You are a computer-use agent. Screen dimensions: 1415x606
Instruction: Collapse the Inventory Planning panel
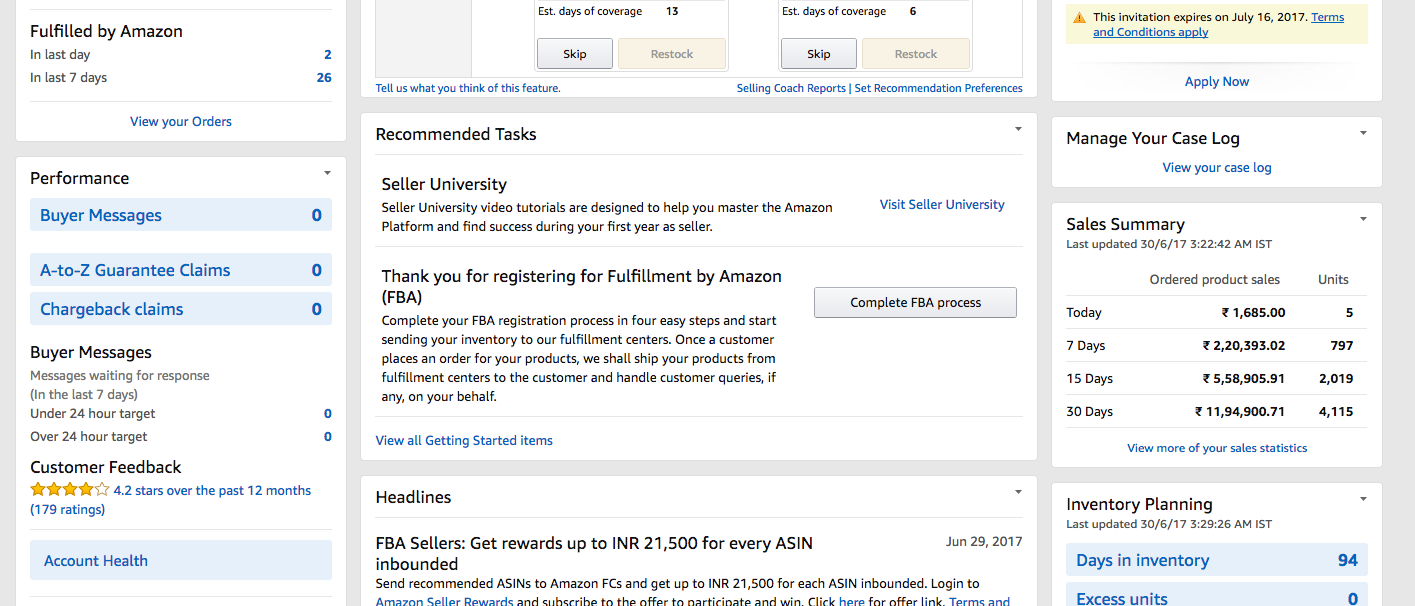[1362, 498]
